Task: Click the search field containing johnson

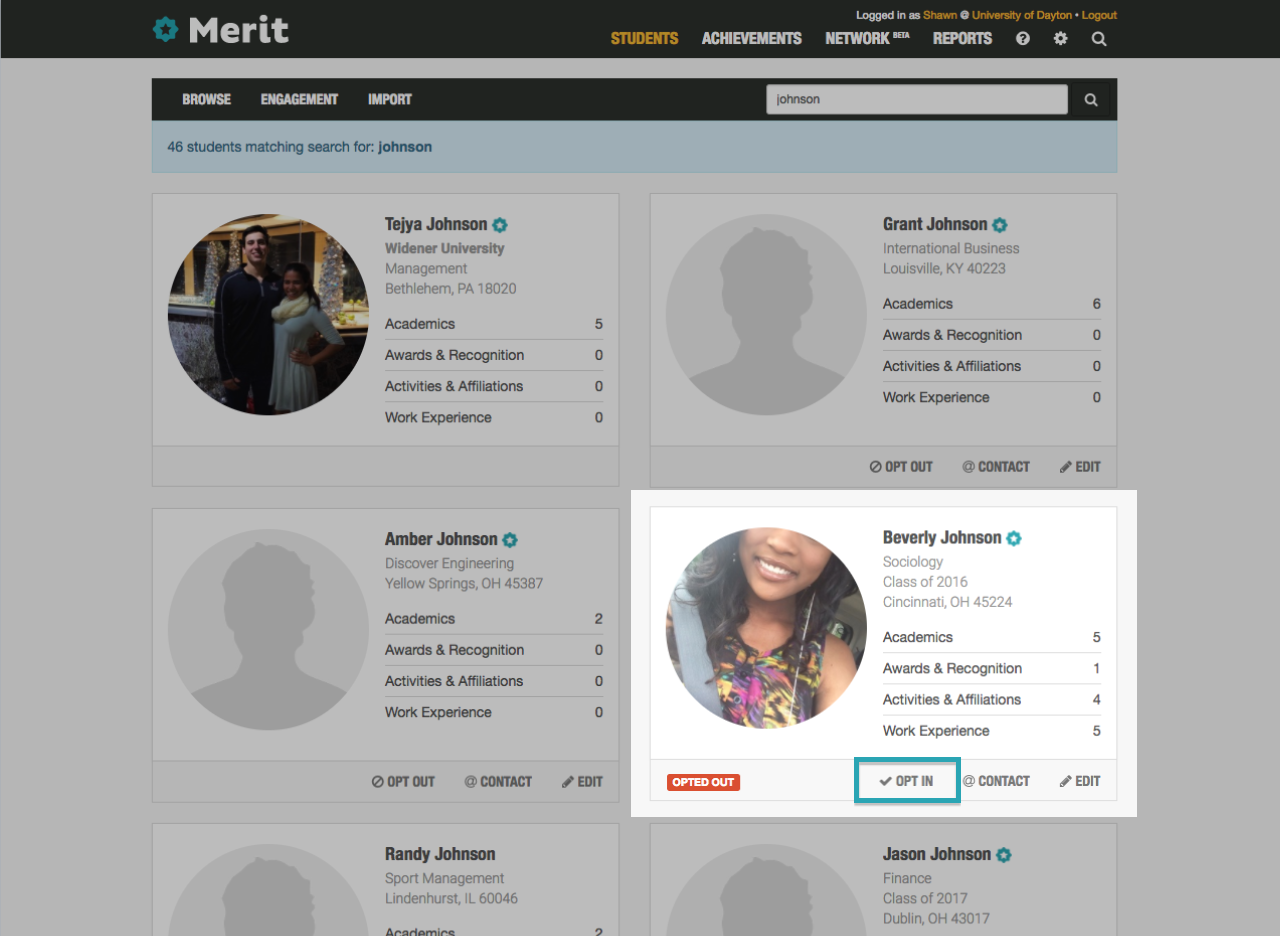Action: pyautogui.click(x=917, y=100)
